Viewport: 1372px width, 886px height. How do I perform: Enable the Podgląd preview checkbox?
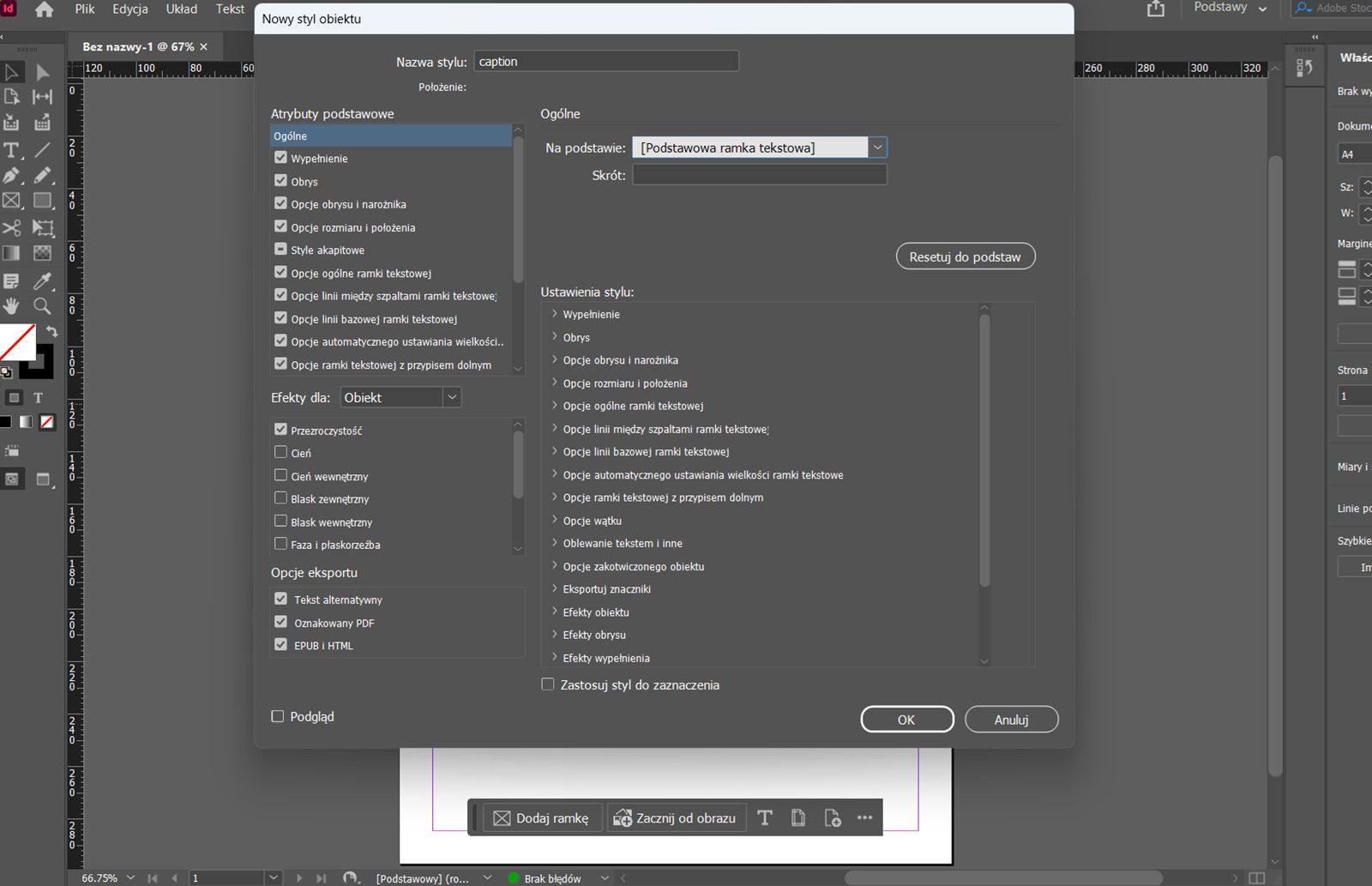277,716
